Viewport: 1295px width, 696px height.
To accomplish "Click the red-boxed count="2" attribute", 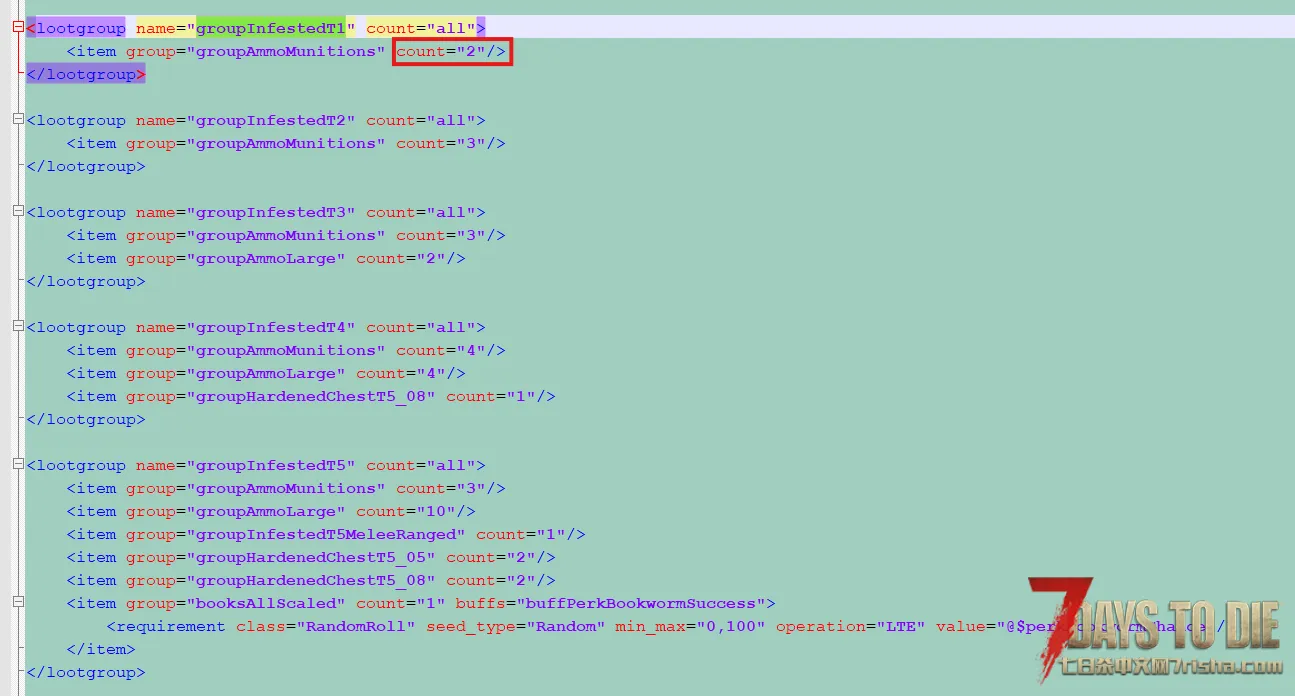I will [x=452, y=51].
